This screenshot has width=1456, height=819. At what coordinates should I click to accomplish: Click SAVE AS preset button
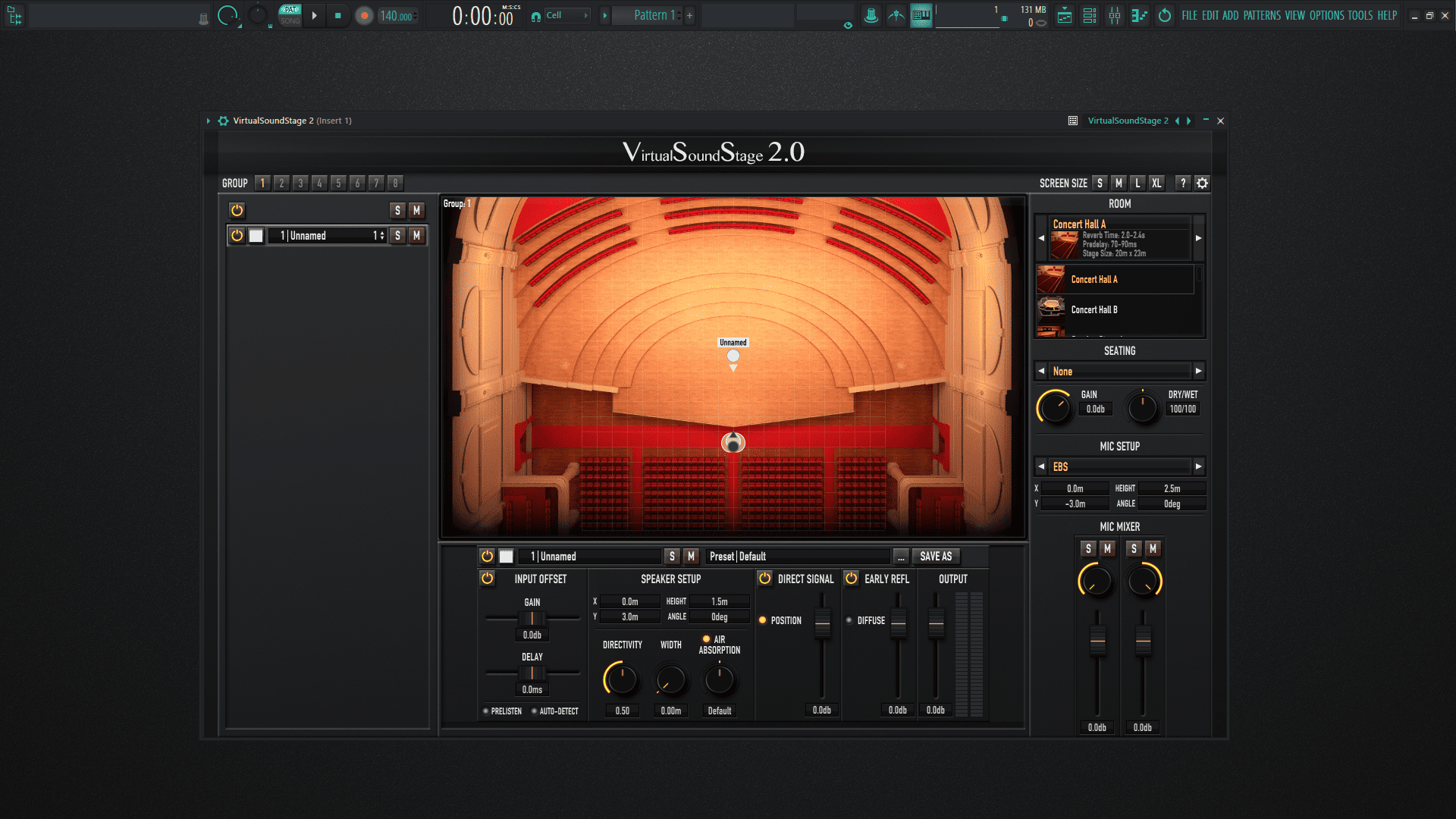[x=936, y=557]
